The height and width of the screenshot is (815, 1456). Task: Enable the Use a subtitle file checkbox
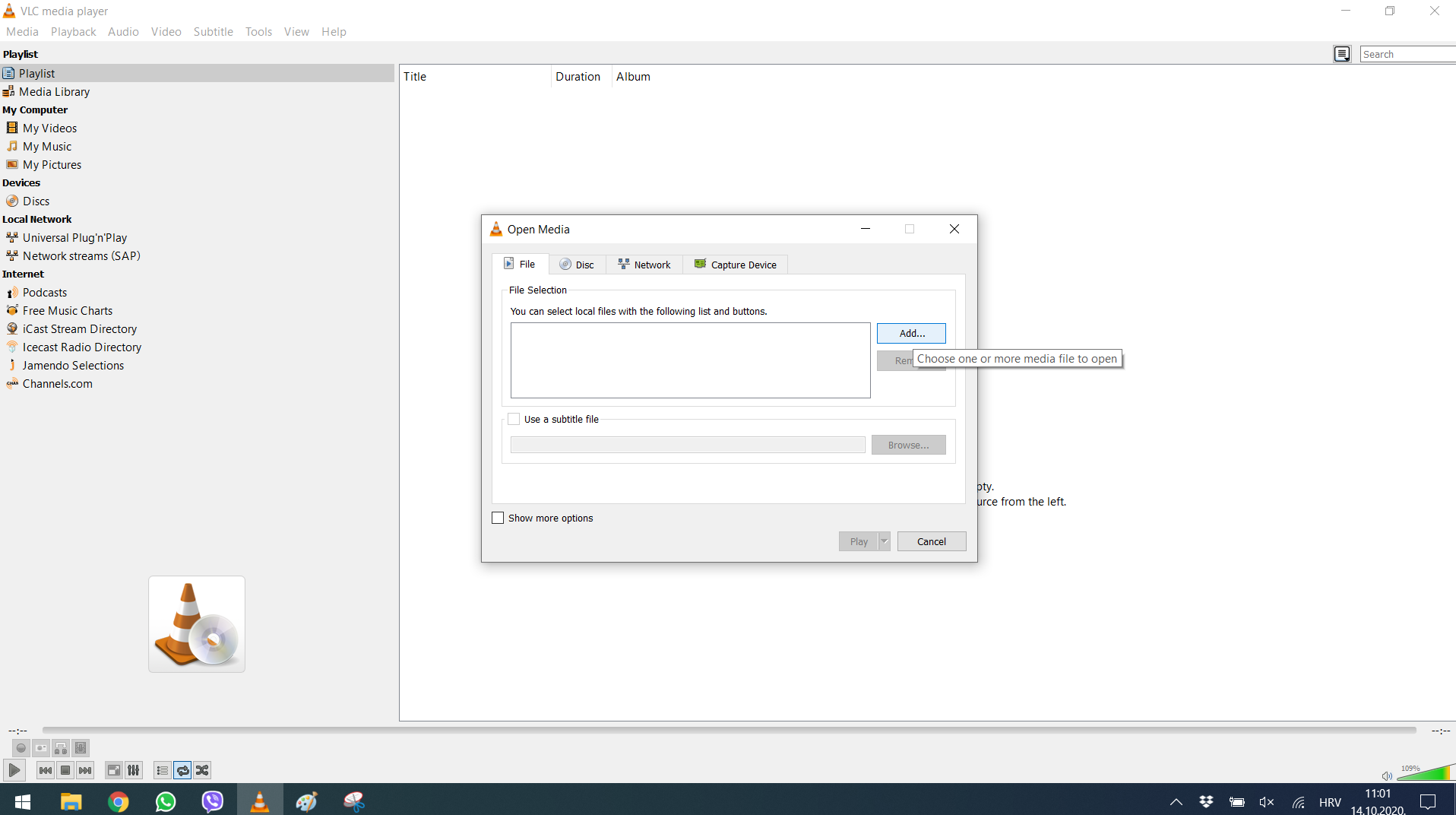[x=514, y=419]
